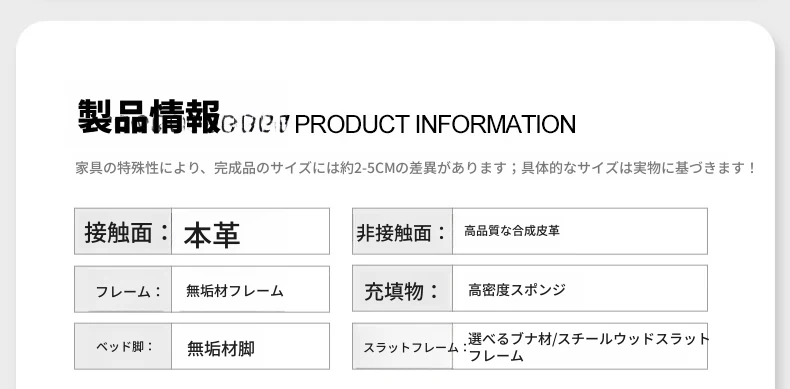Click the 高密度スポンジ value
The height and width of the screenshot is (389, 790).
517,290
